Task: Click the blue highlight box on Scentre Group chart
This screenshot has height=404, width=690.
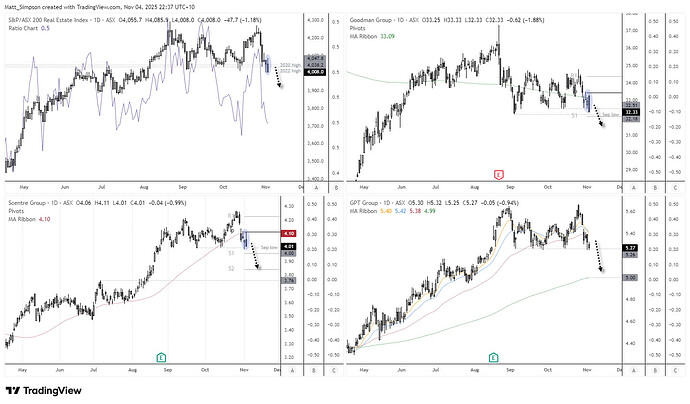Action: (x=245, y=238)
